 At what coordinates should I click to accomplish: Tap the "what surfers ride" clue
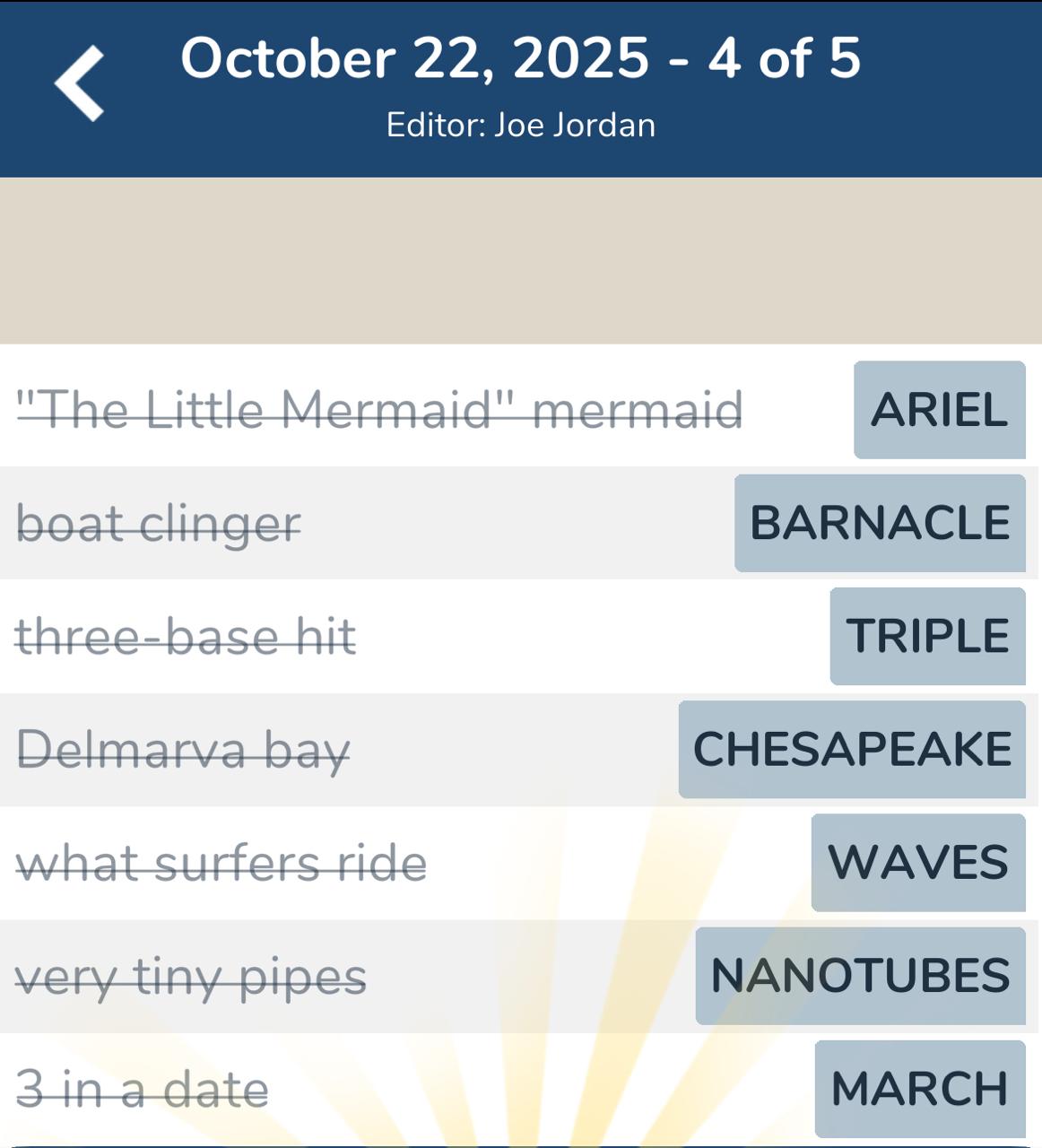pos(221,863)
